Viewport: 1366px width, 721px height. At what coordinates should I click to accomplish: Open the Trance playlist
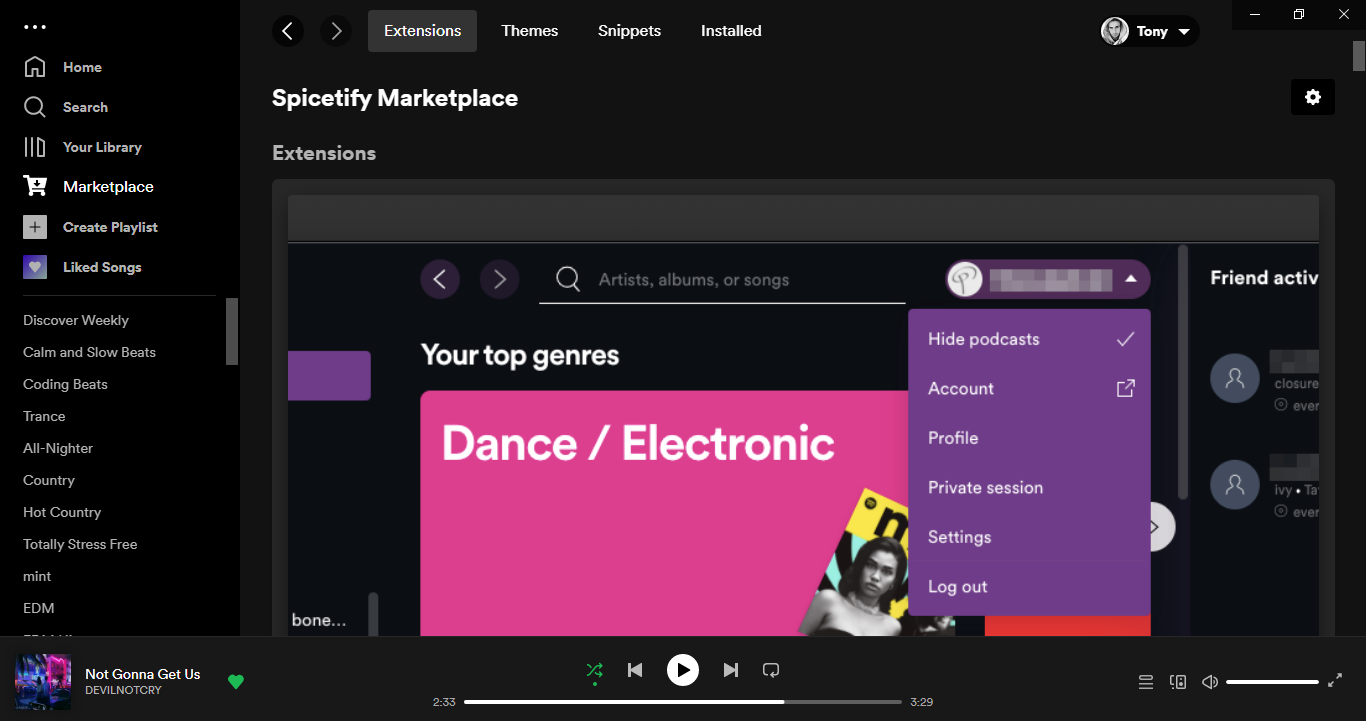[44, 416]
